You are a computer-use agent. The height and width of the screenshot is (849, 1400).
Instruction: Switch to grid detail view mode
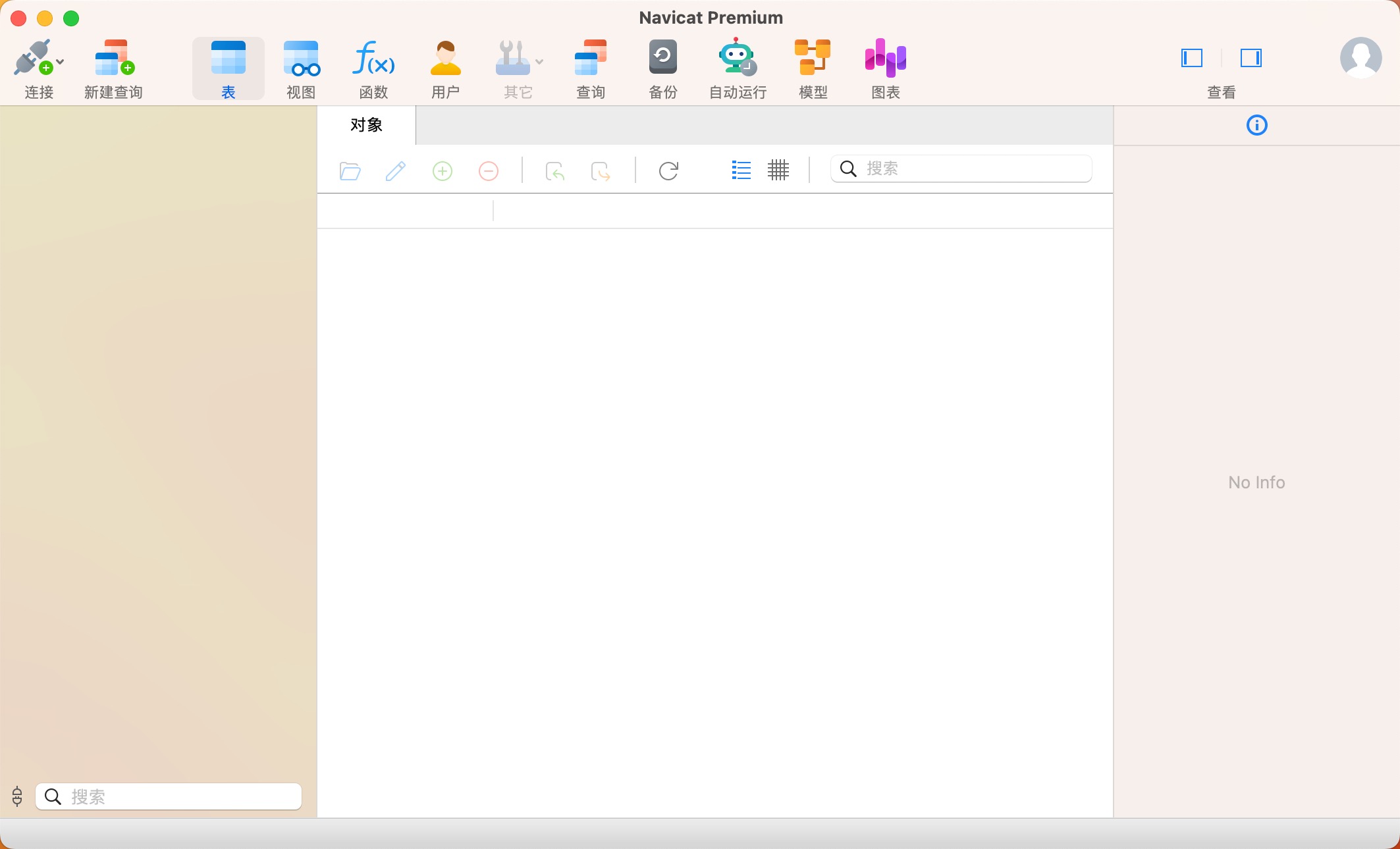coord(778,170)
